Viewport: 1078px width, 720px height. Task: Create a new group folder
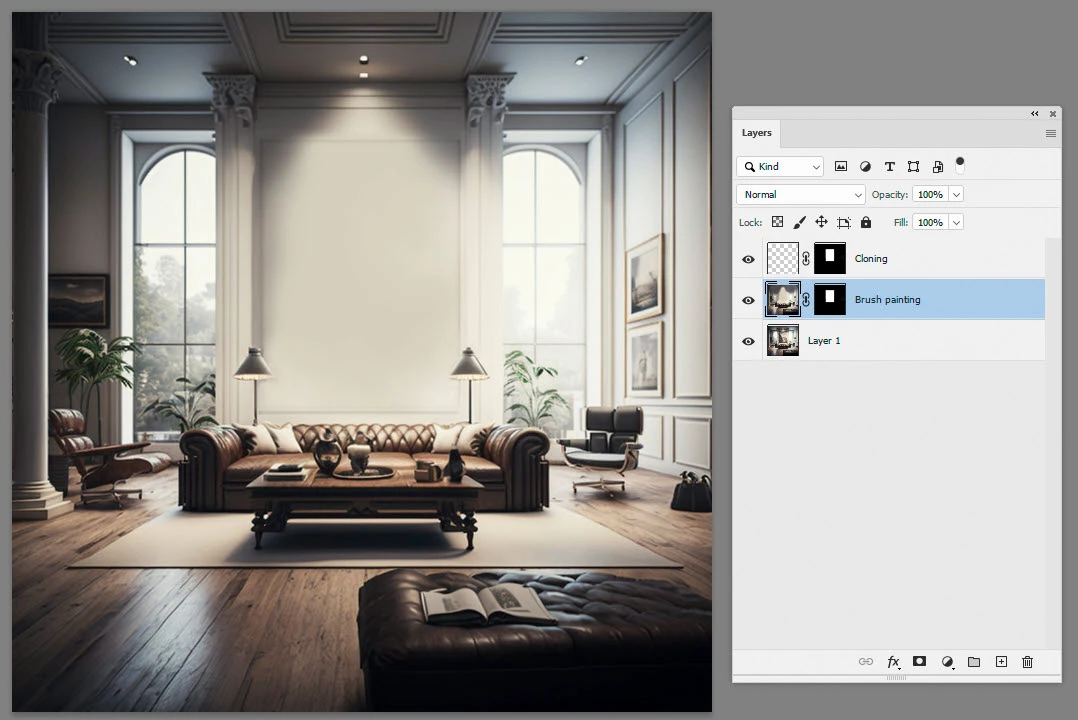click(974, 662)
